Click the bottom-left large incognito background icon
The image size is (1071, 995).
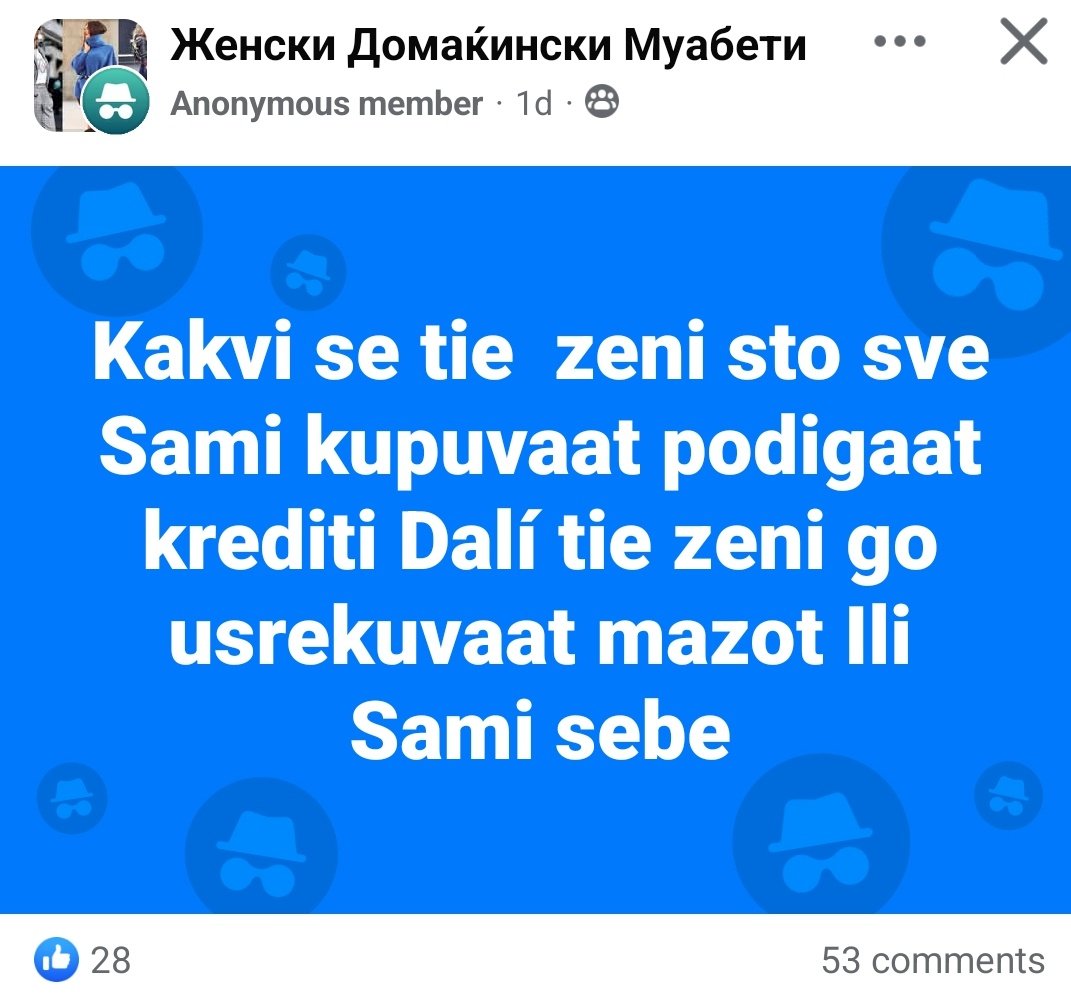click(262, 847)
